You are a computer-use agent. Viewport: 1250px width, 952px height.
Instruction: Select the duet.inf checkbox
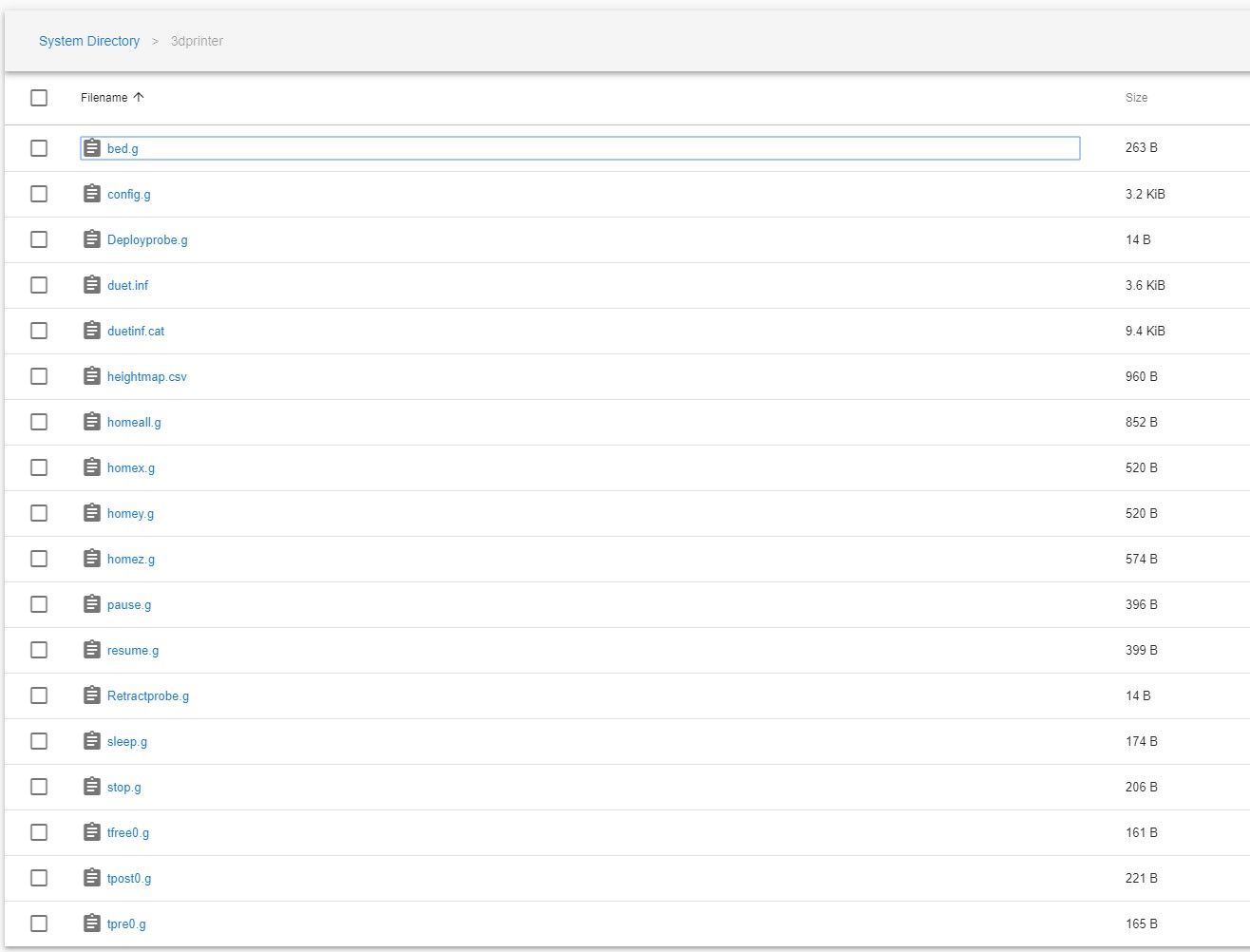pos(39,285)
